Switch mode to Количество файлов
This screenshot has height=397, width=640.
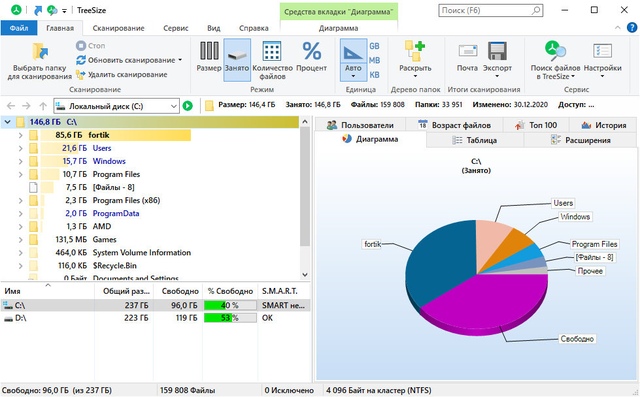(x=272, y=60)
